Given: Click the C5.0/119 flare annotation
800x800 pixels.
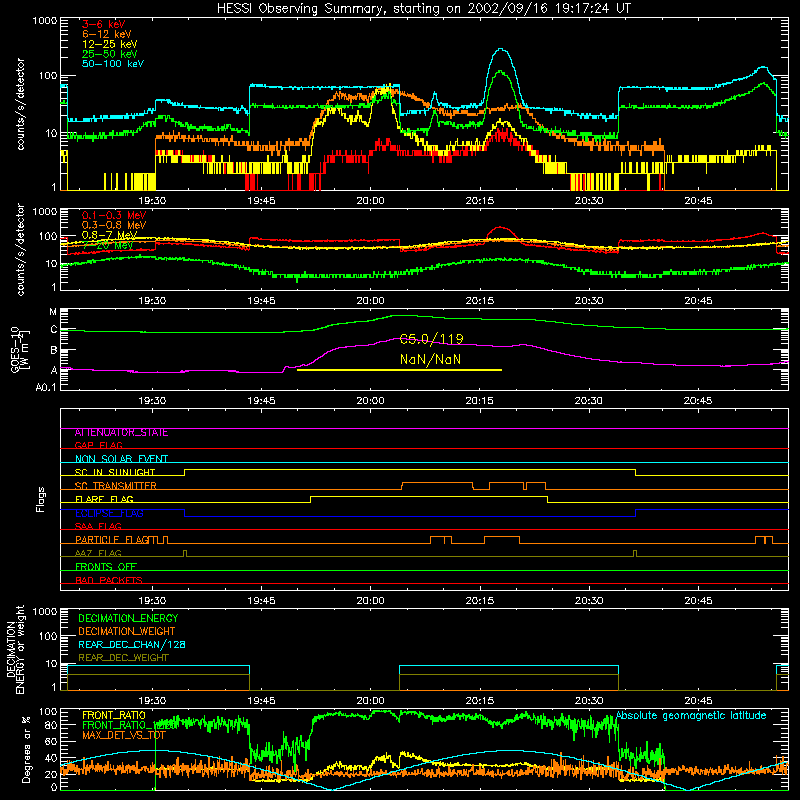Looking at the screenshot, I should pyautogui.click(x=431, y=339).
